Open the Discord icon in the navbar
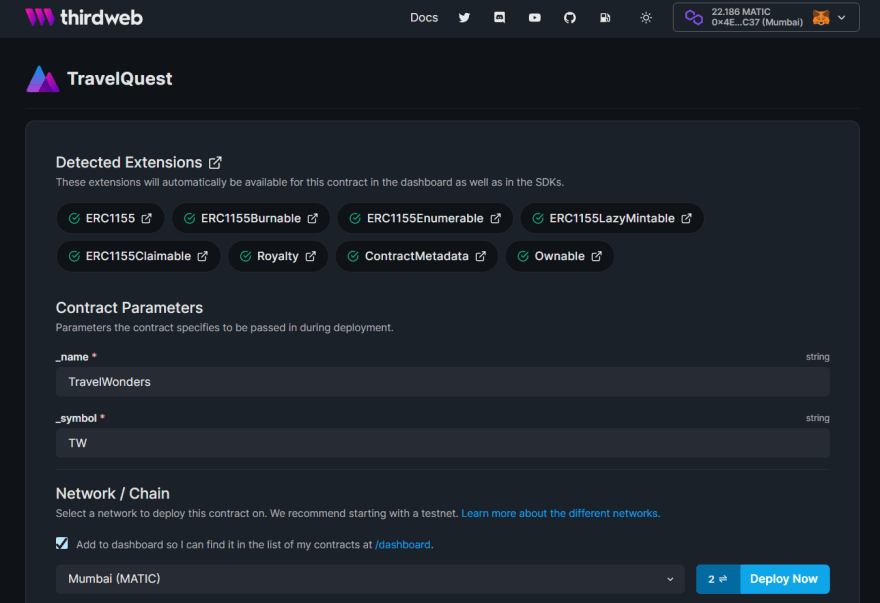 tap(499, 17)
